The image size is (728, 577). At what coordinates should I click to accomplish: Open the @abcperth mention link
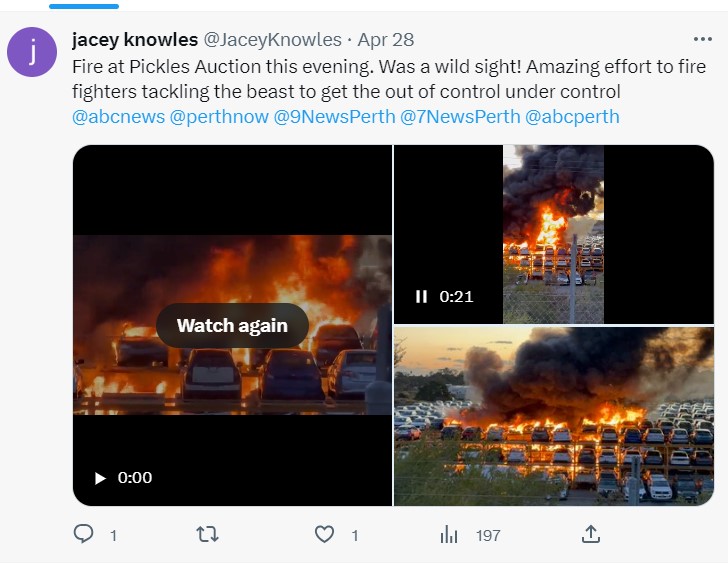coord(573,116)
